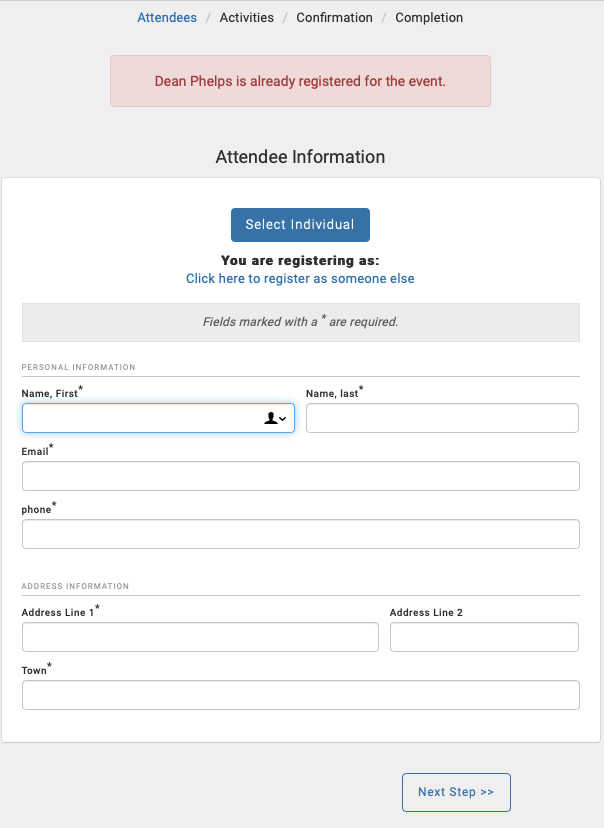Click the Address Line 1 field
Image resolution: width=604 pixels, height=828 pixels.
coord(200,636)
